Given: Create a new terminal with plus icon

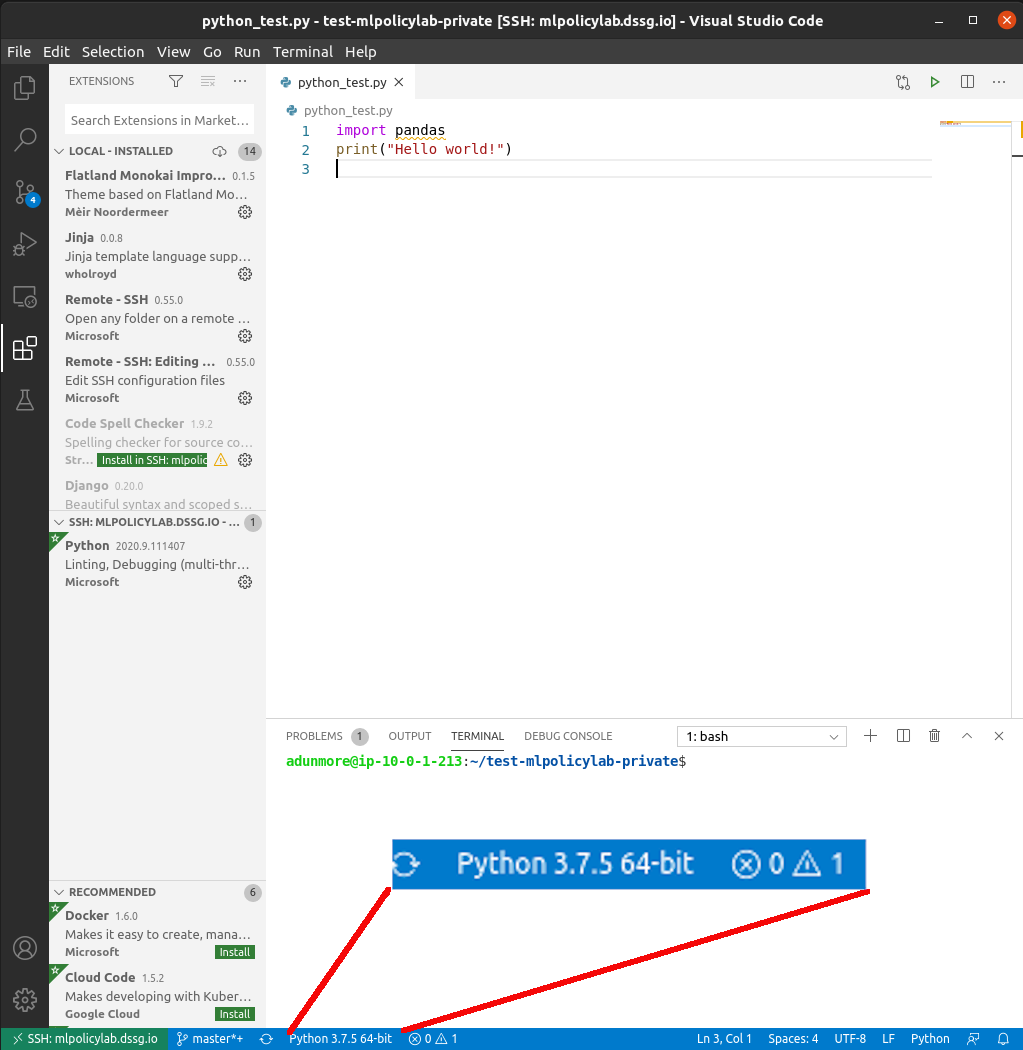Looking at the screenshot, I should point(870,736).
